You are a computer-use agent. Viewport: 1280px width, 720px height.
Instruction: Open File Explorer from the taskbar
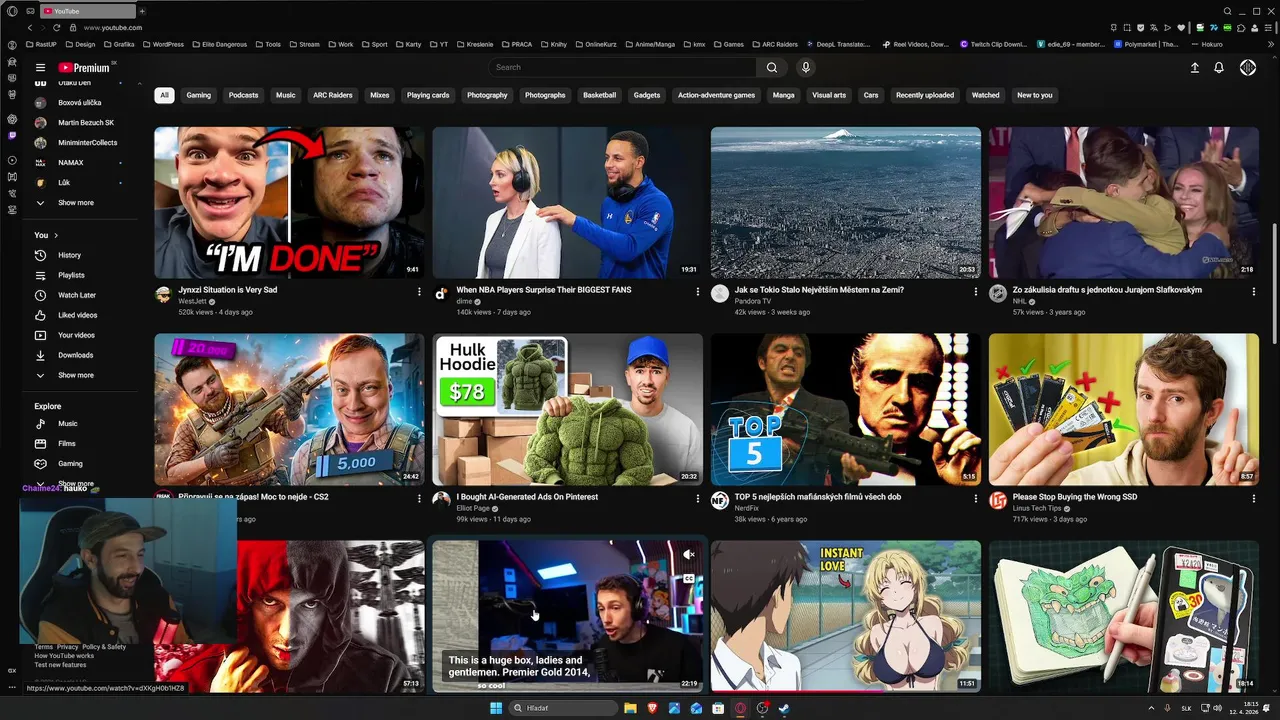pyautogui.click(x=630, y=708)
